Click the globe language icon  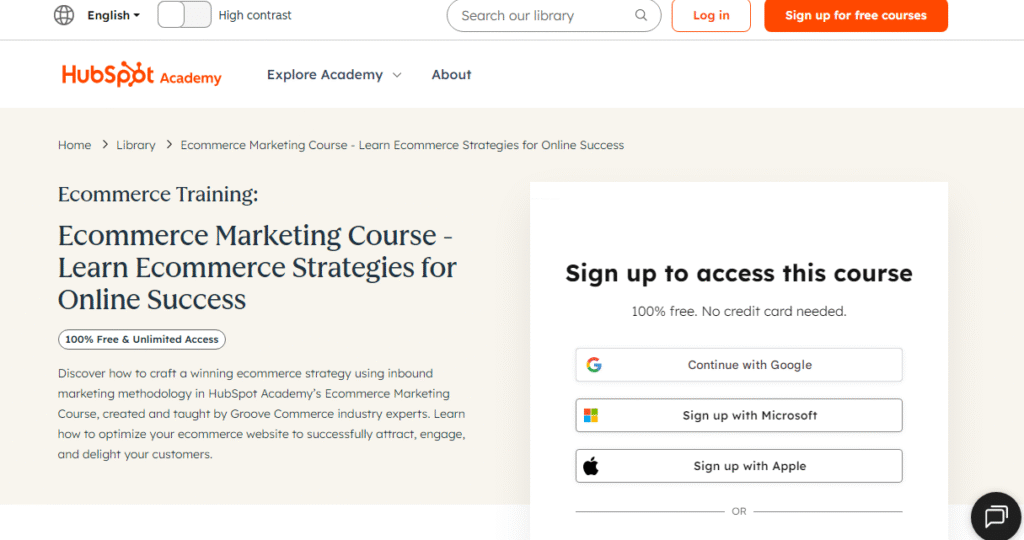click(x=64, y=15)
